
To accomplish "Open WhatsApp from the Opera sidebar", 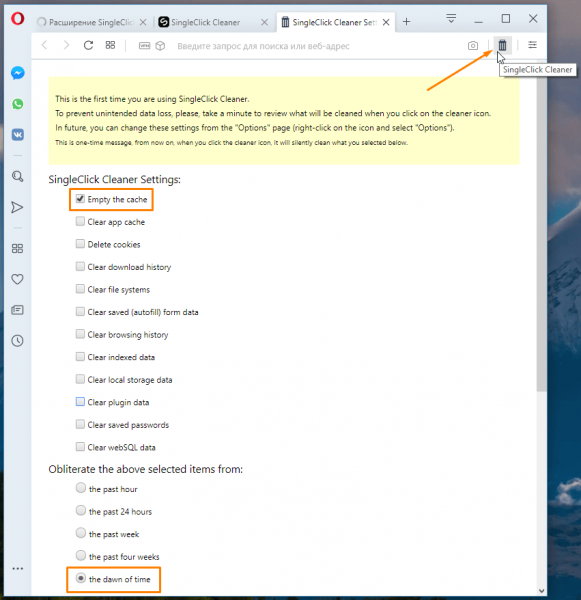I will point(18,104).
